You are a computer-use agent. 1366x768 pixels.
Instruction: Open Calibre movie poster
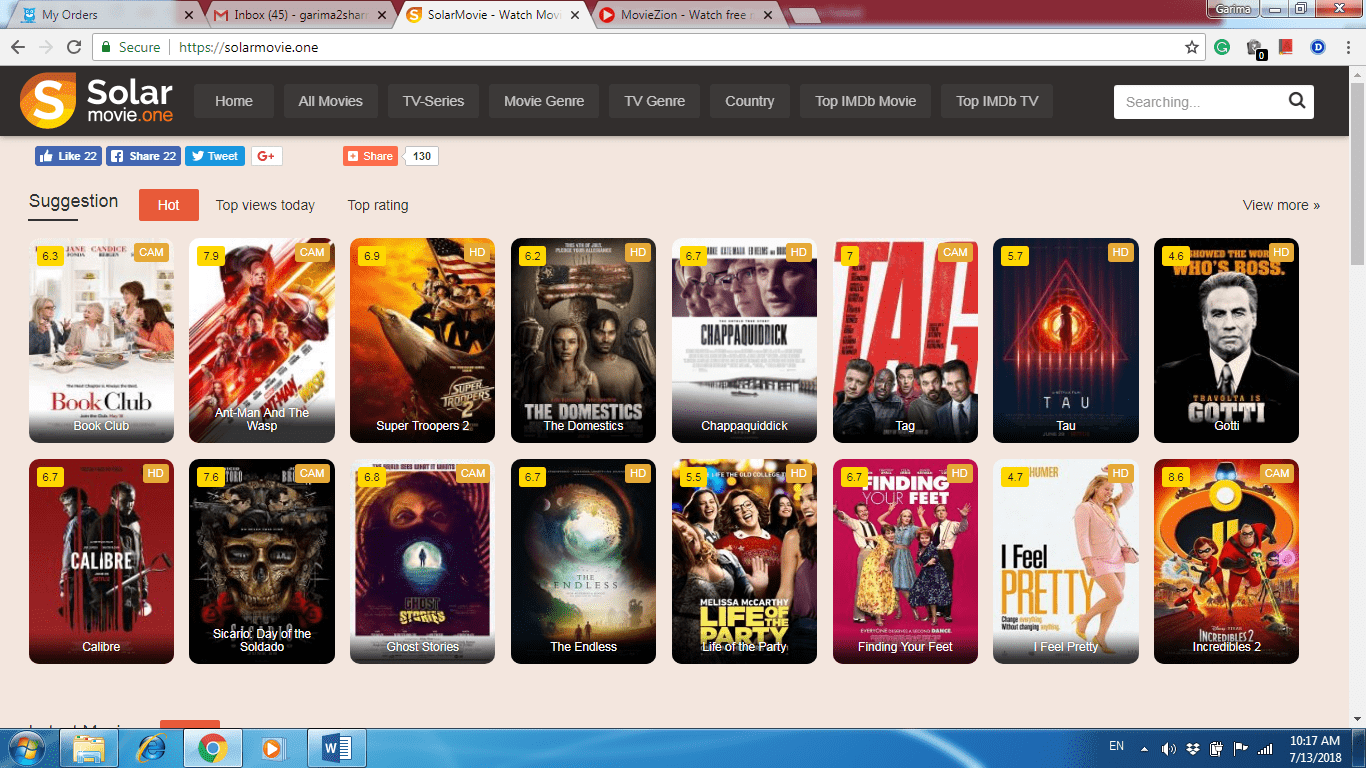101,561
